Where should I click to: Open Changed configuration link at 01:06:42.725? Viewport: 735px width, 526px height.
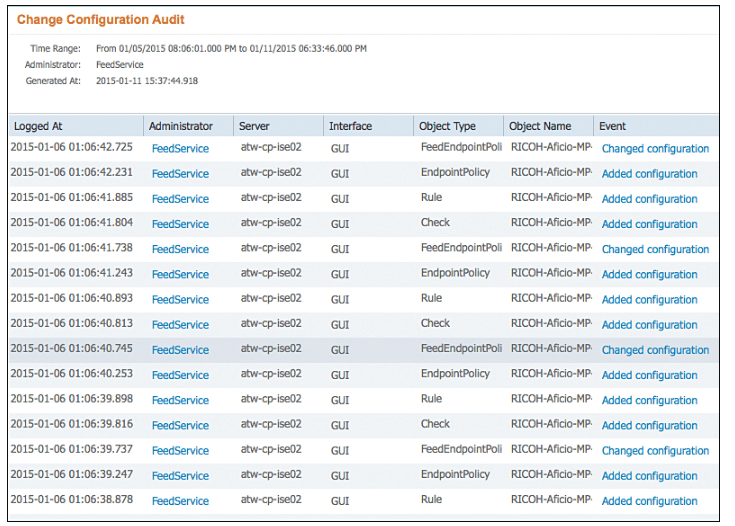pyautogui.click(x=655, y=149)
